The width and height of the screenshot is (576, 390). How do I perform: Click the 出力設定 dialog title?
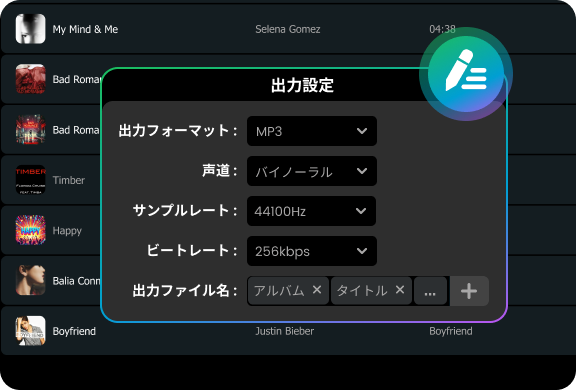302,85
